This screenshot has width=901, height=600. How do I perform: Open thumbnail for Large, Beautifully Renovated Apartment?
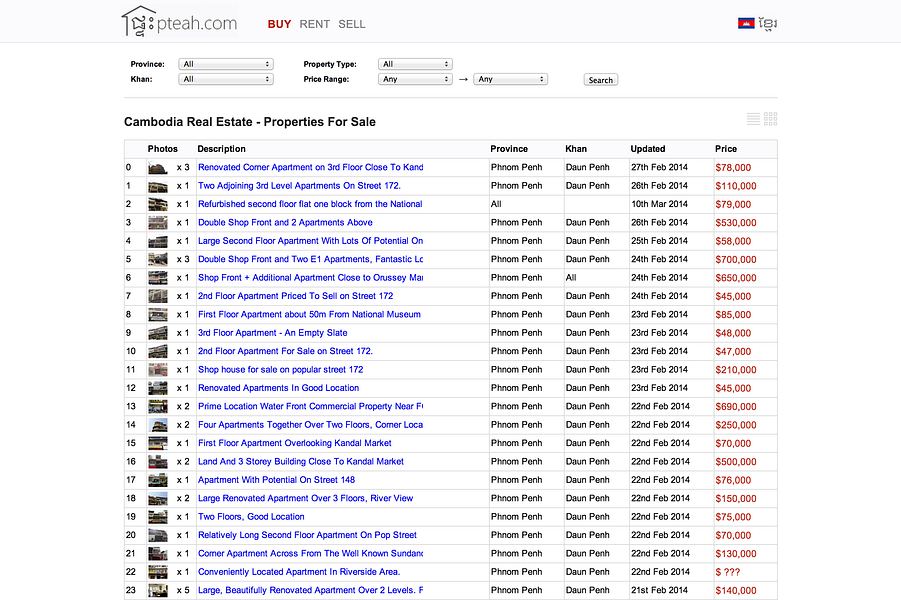point(157,591)
